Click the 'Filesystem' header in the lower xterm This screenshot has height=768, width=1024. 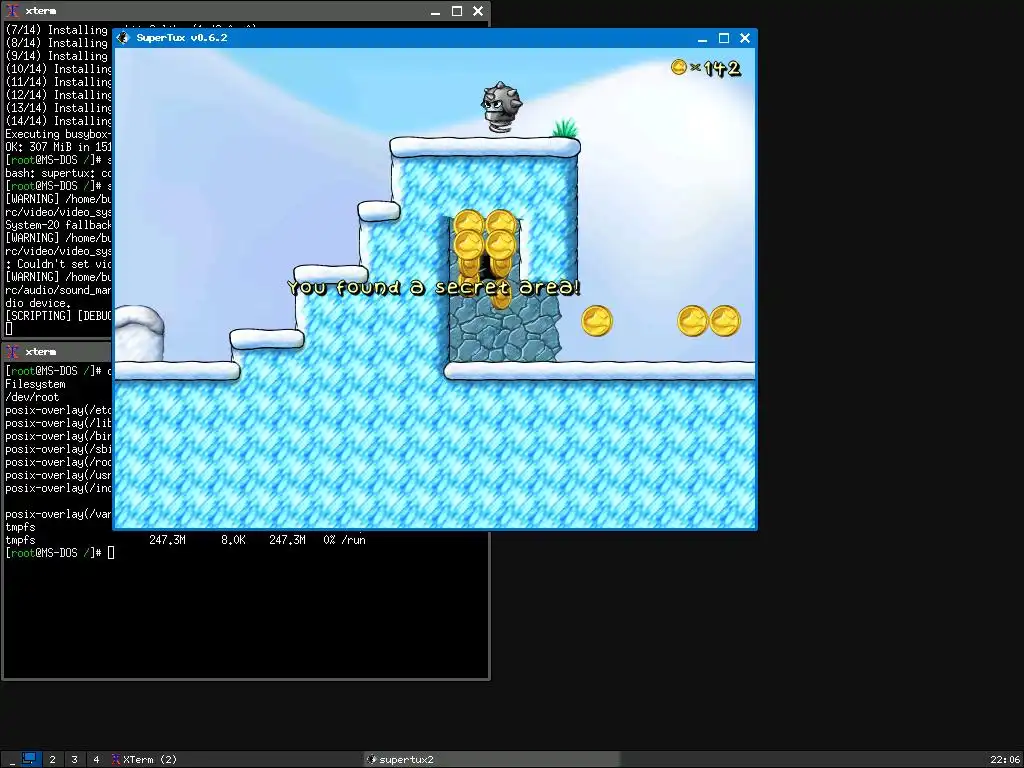click(x=35, y=384)
